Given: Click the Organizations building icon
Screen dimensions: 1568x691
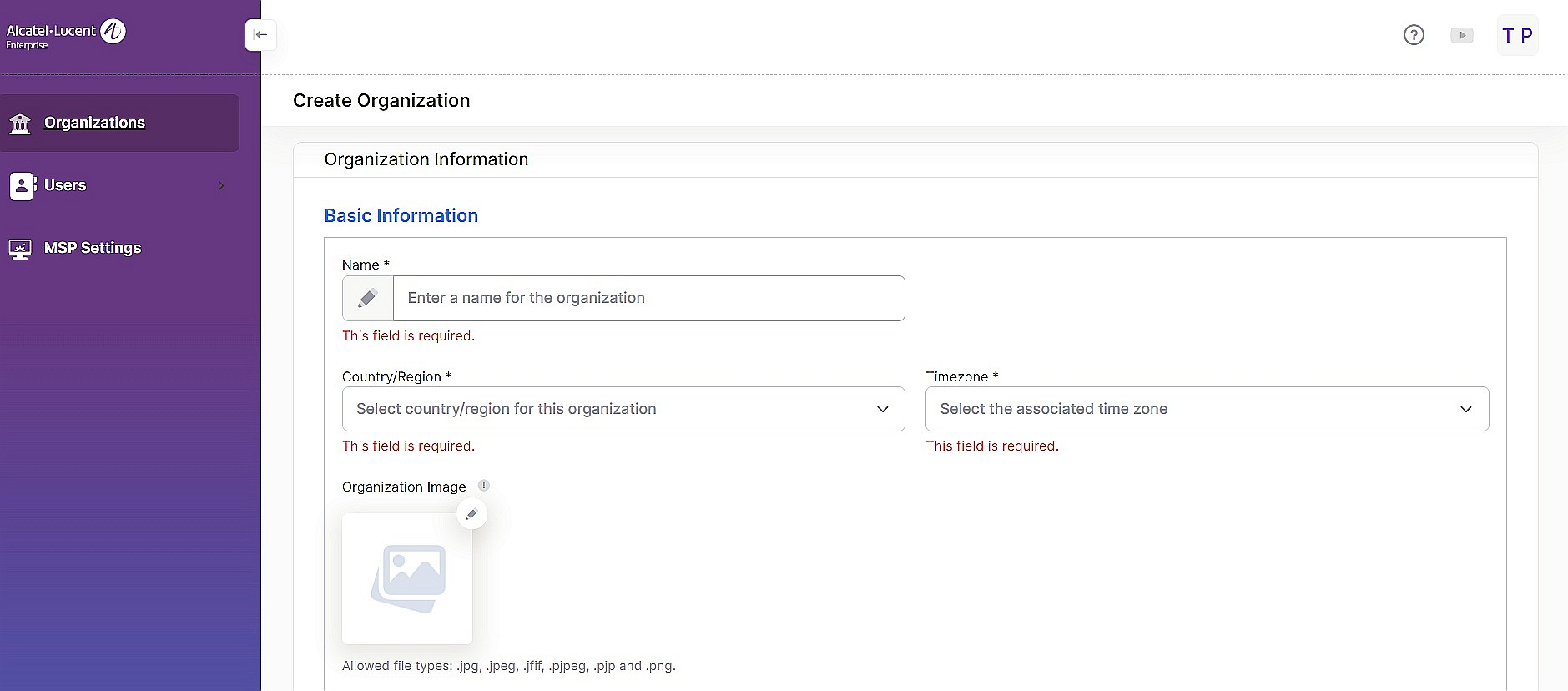Looking at the screenshot, I should [x=20, y=124].
